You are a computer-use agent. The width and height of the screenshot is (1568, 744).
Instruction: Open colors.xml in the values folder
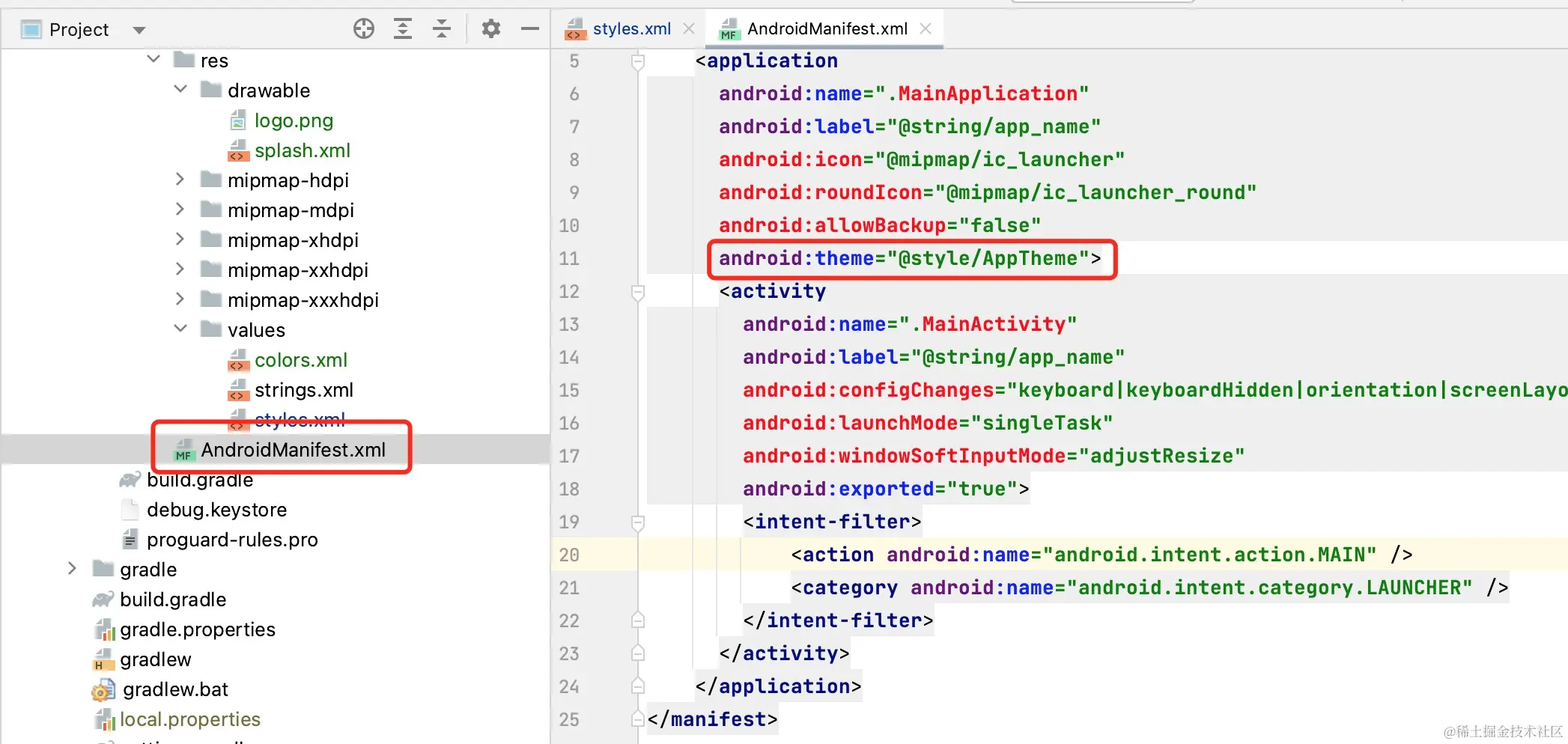point(301,360)
